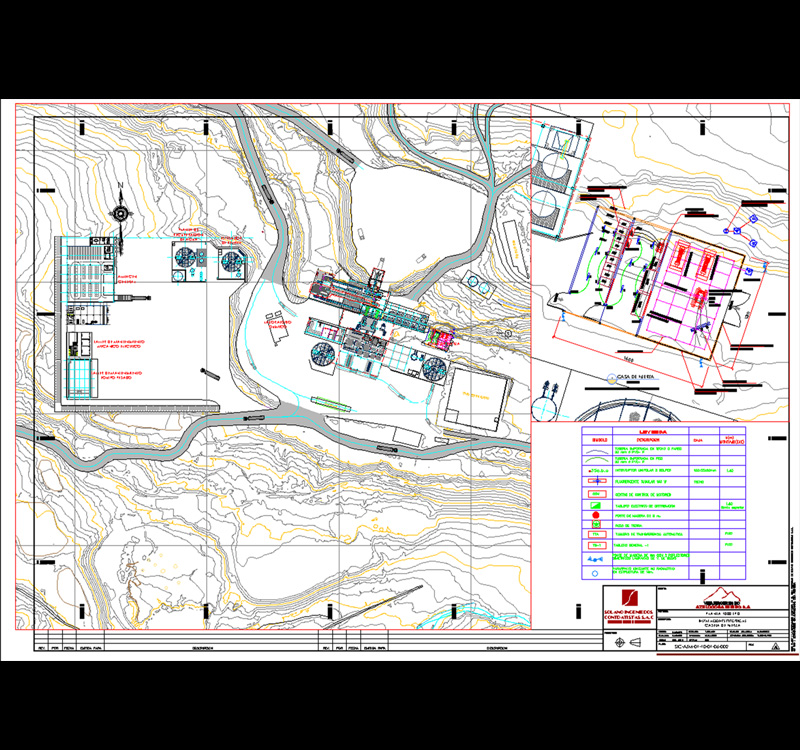Select the green electrical panel legend symbol
Viewport: 800px width, 750px height.
pyautogui.click(x=595, y=506)
